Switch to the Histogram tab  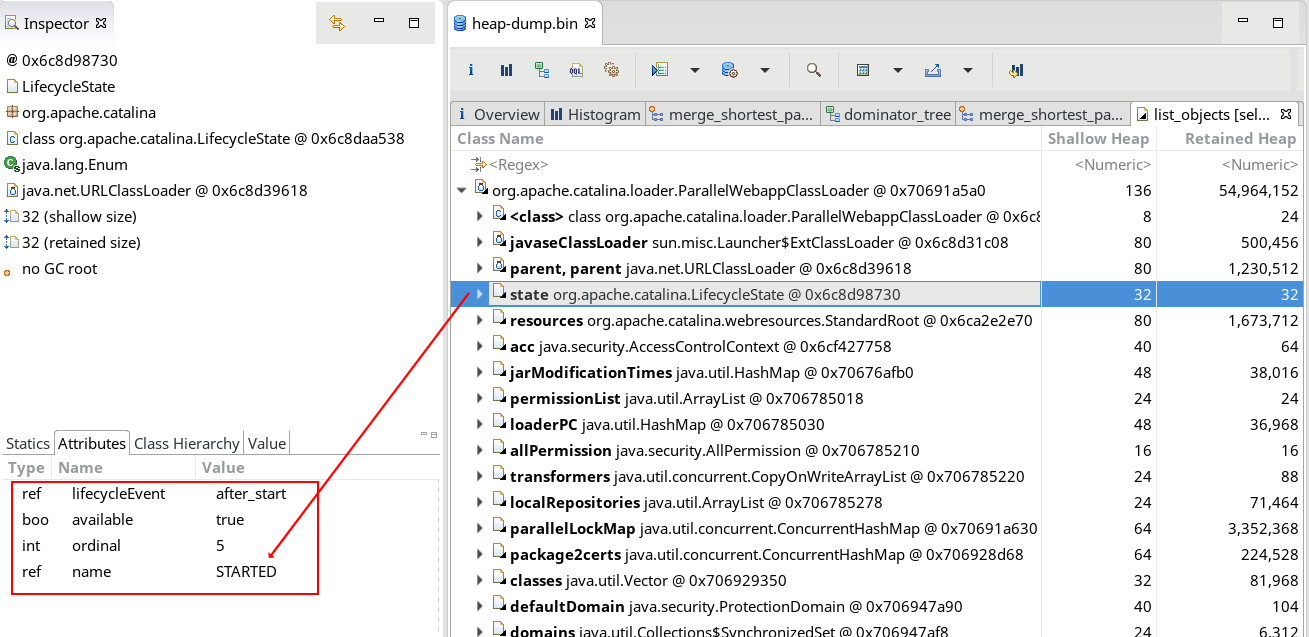click(x=595, y=114)
